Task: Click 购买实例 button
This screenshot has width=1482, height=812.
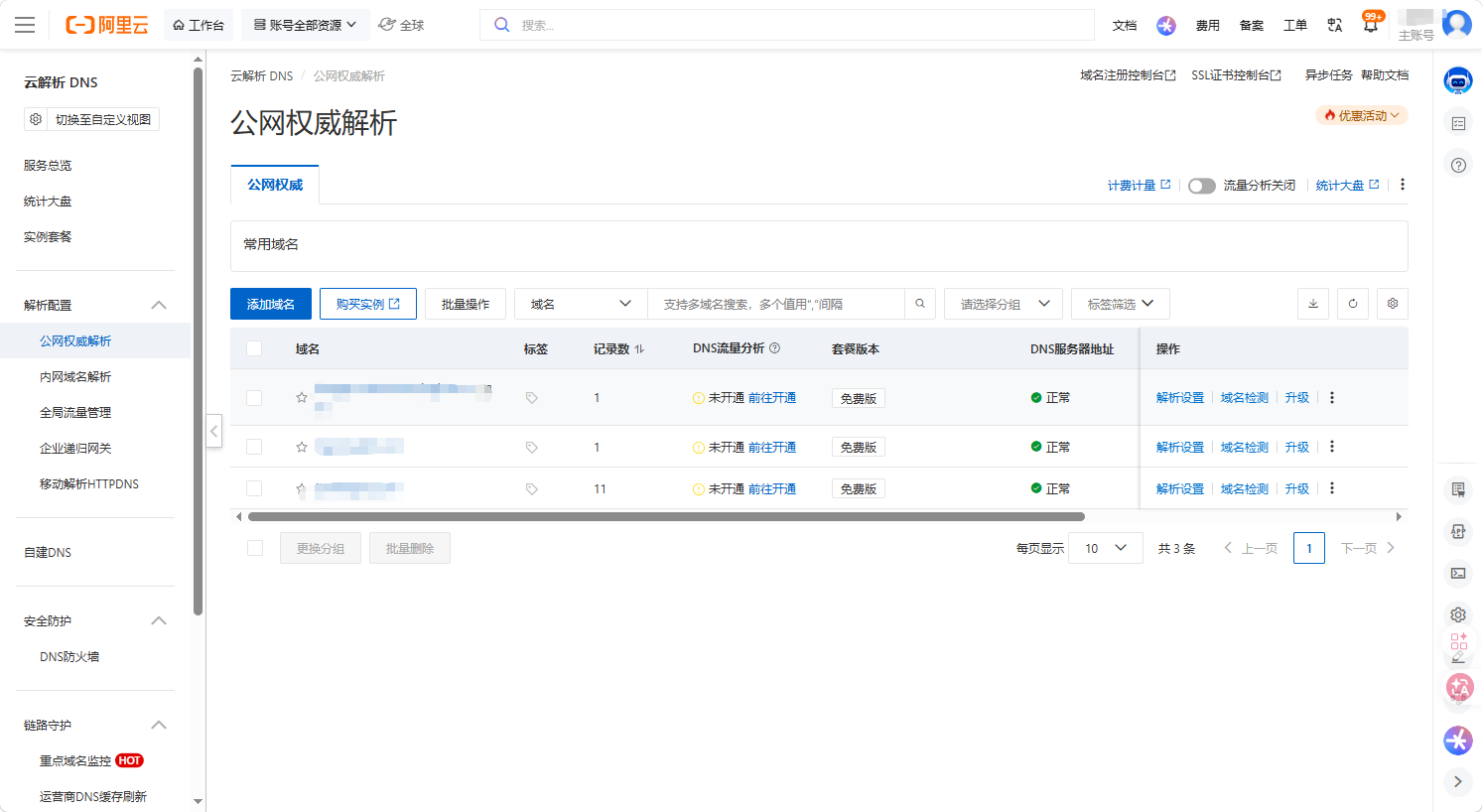Action: (x=368, y=304)
